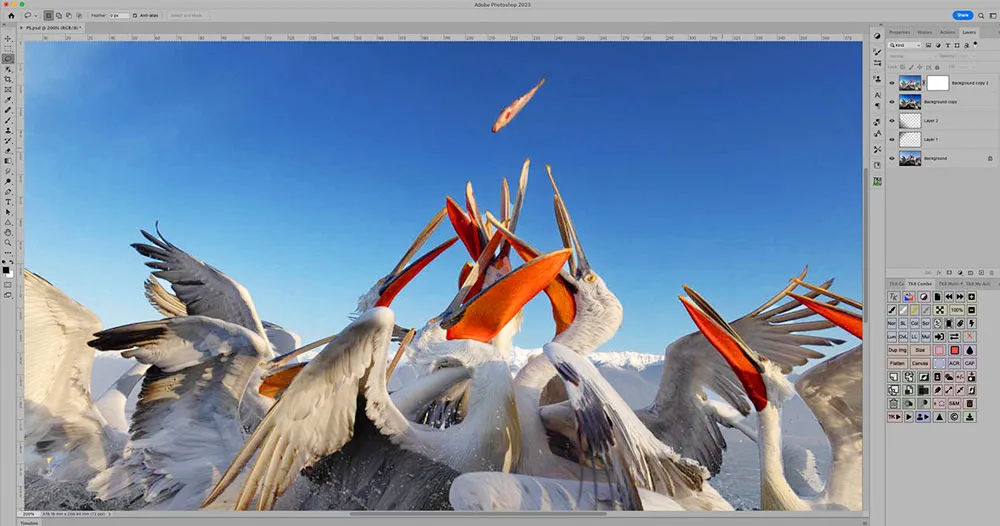Choose Add to selection mode icon
This screenshot has height=526, width=1000.
59,16
